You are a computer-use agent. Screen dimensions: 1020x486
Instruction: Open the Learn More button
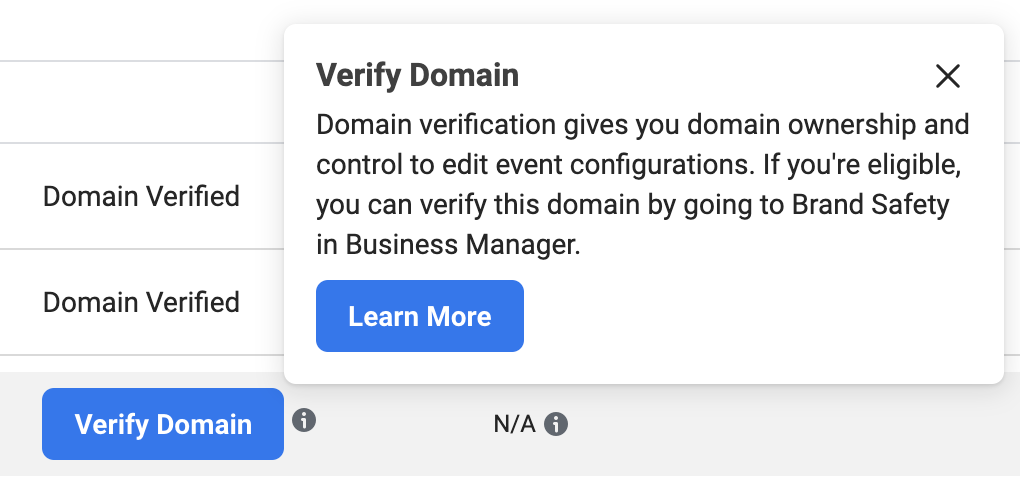[x=420, y=316]
